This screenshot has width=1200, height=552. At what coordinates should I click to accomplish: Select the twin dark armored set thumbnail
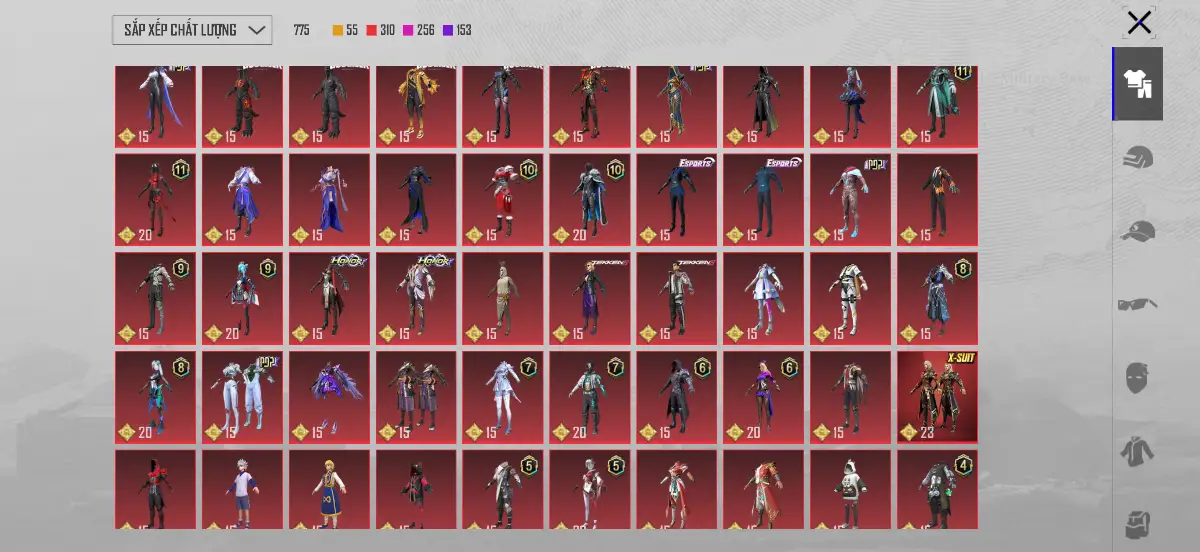click(x=416, y=396)
